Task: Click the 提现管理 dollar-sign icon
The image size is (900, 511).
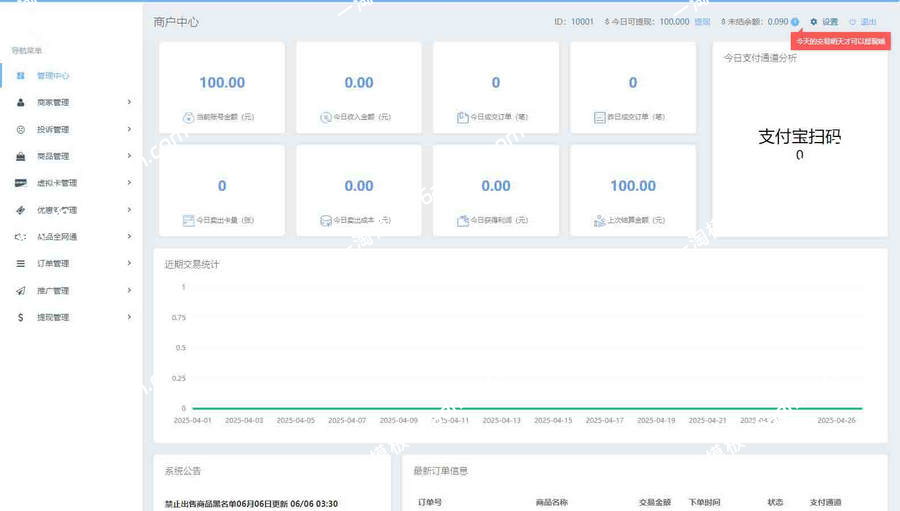Action: coord(21,317)
